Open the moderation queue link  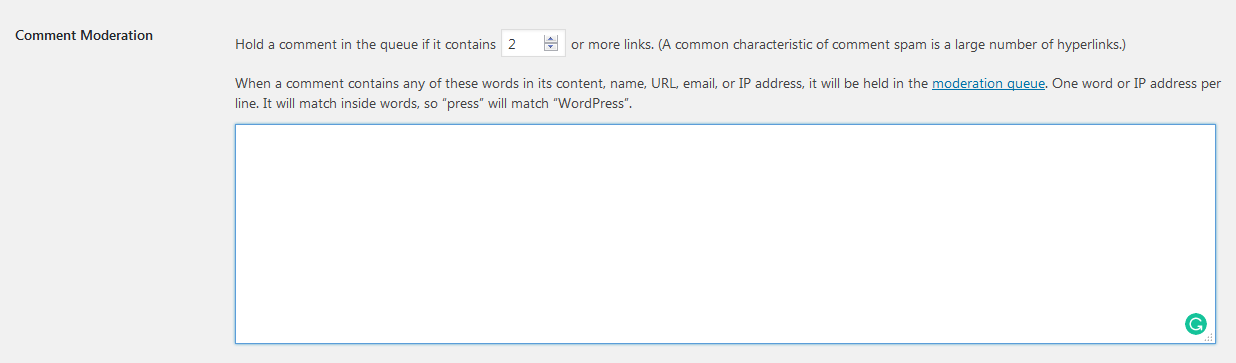pyautogui.click(x=988, y=84)
